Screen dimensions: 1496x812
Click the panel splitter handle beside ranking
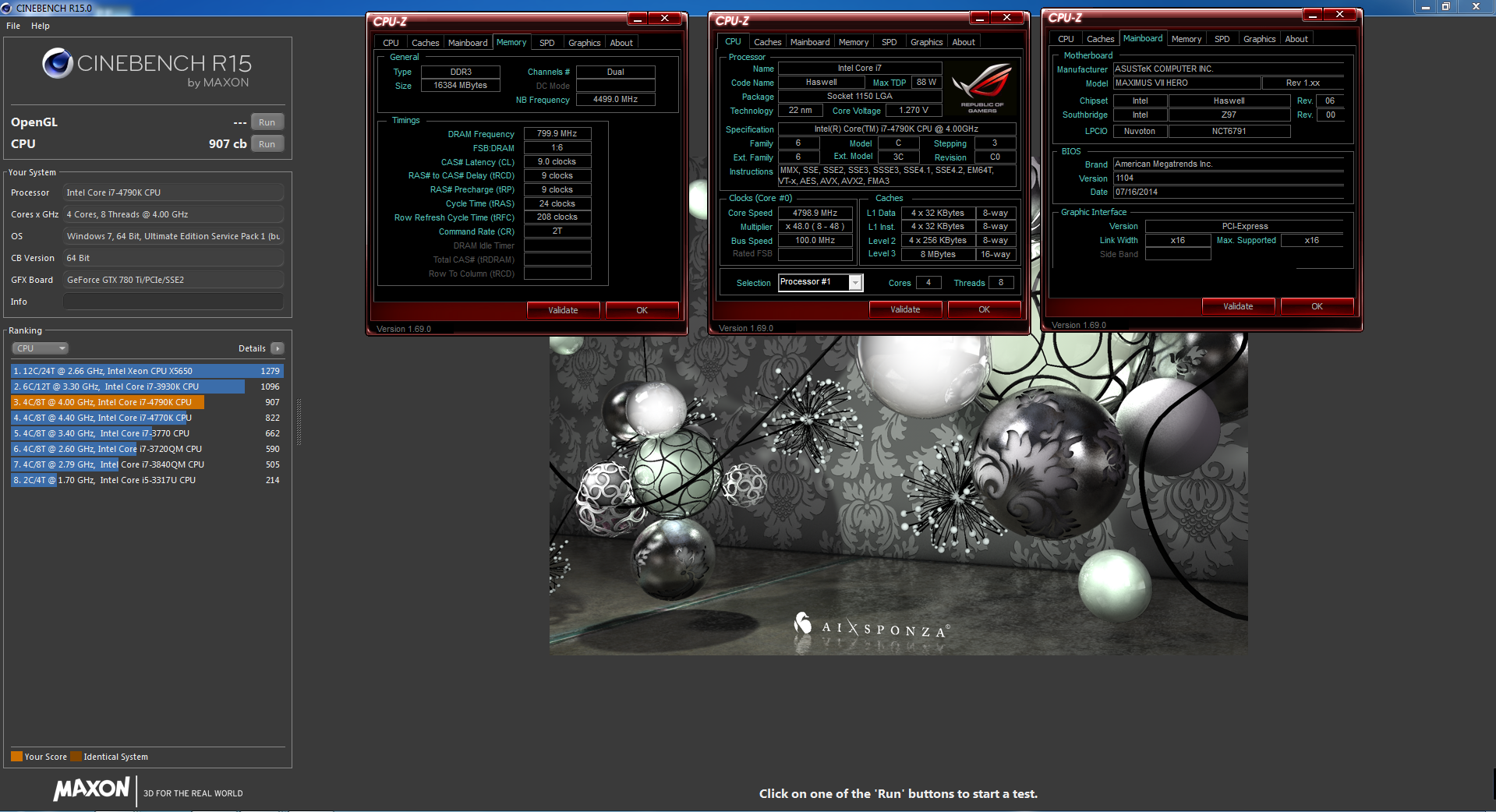point(299,422)
